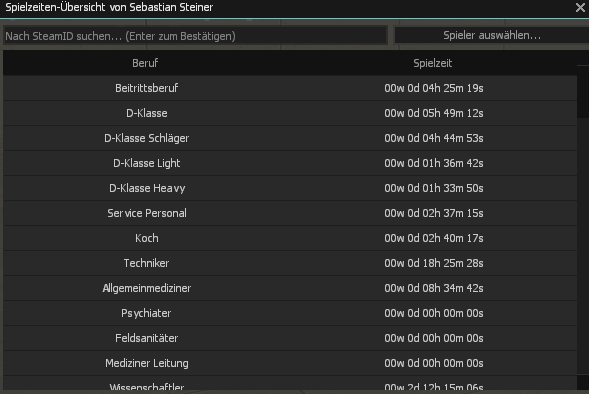Open the Spieler auswählen dropdown

tap(492, 35)
